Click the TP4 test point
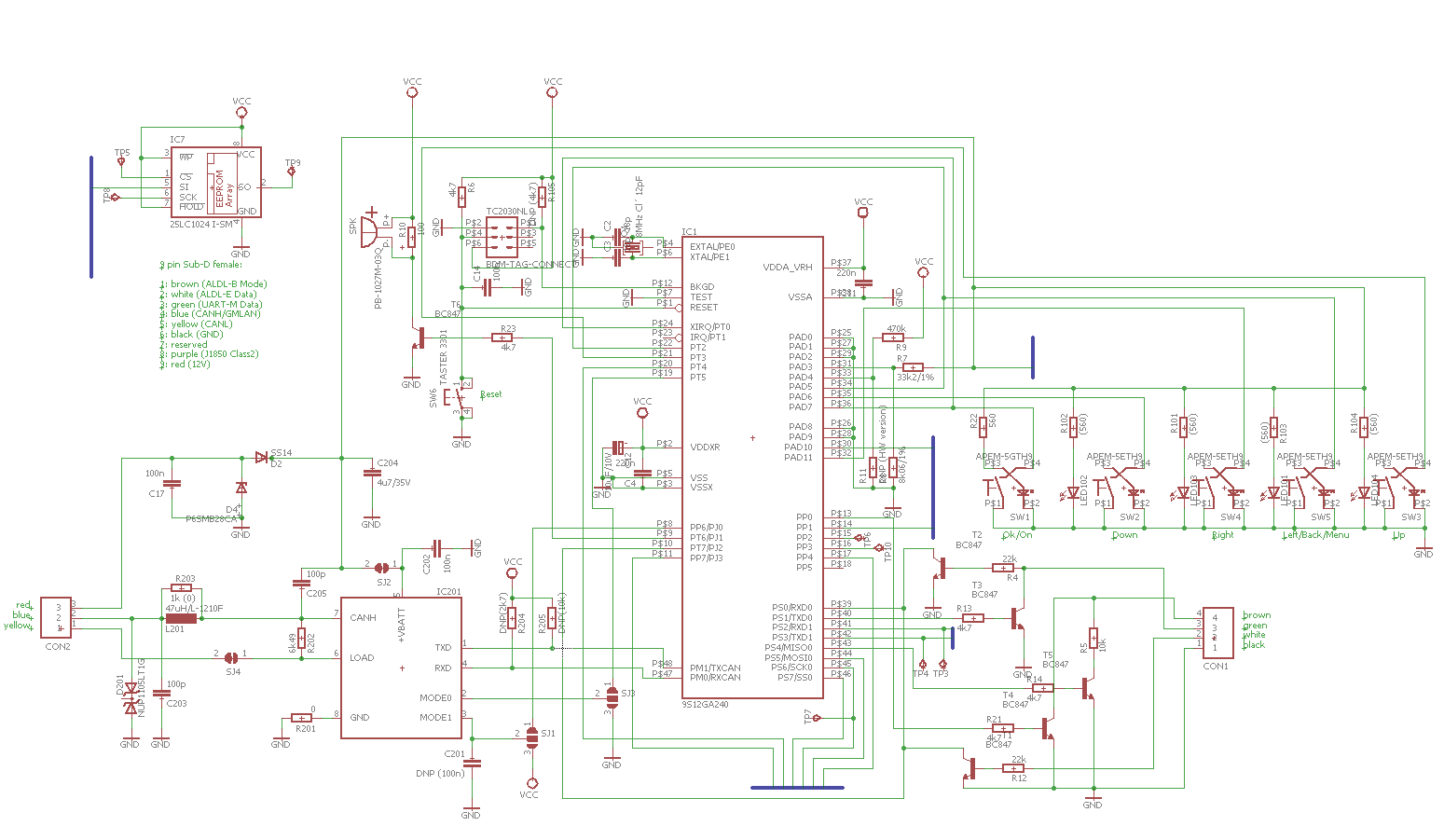The height and width of the screenshot is (840, 1444). [921, 664]
